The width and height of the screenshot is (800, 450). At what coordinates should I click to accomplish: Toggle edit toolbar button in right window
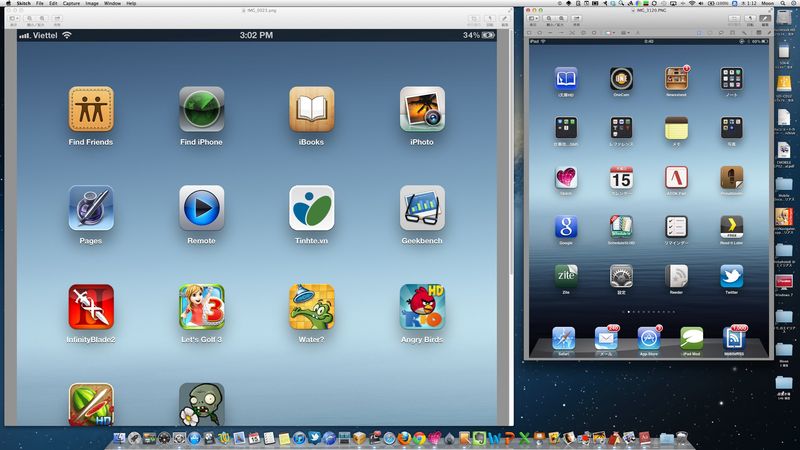pyautogui.click(x=764, y=18)
